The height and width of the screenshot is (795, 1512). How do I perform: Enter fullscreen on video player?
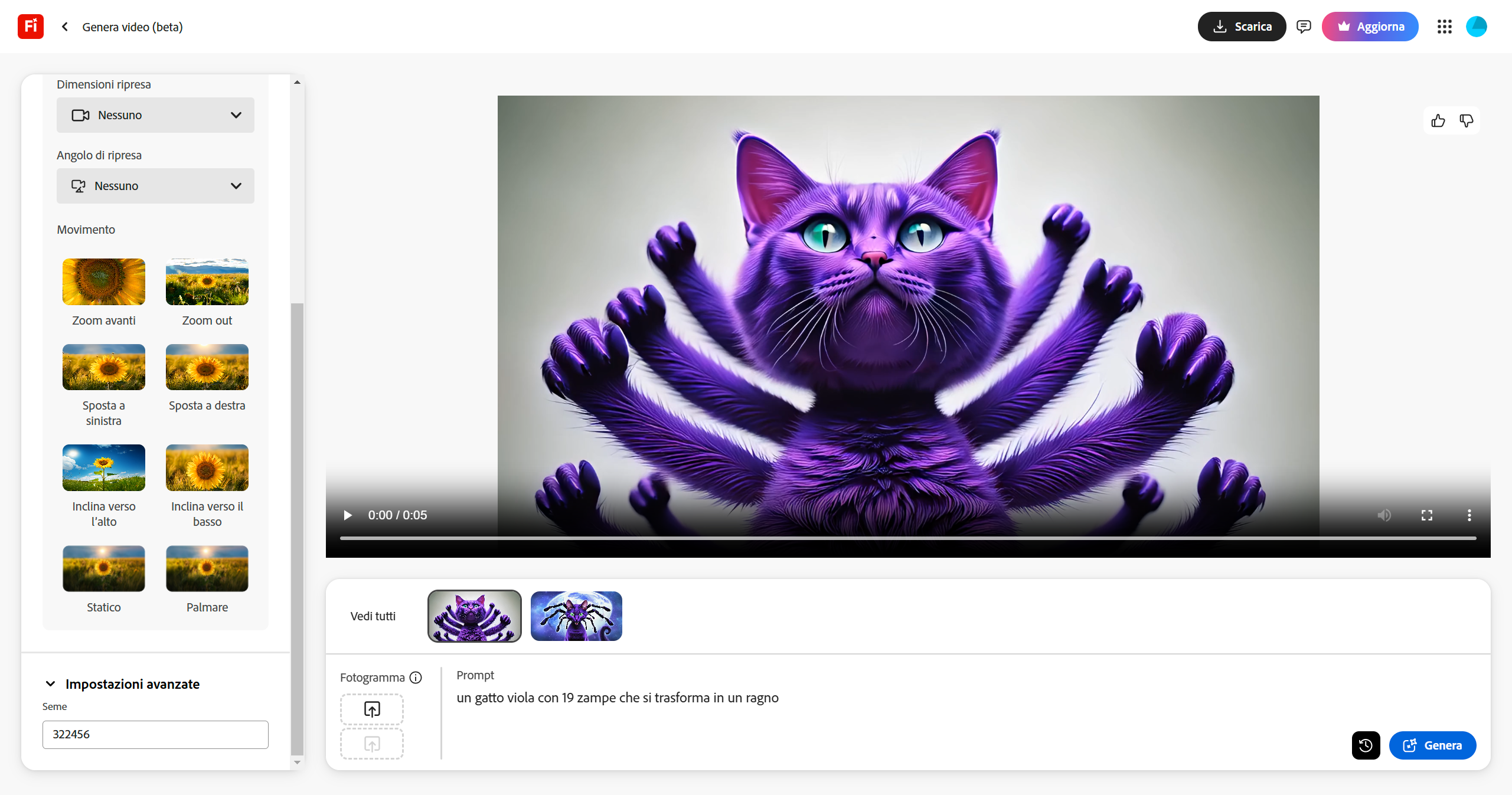[1426, 515]
